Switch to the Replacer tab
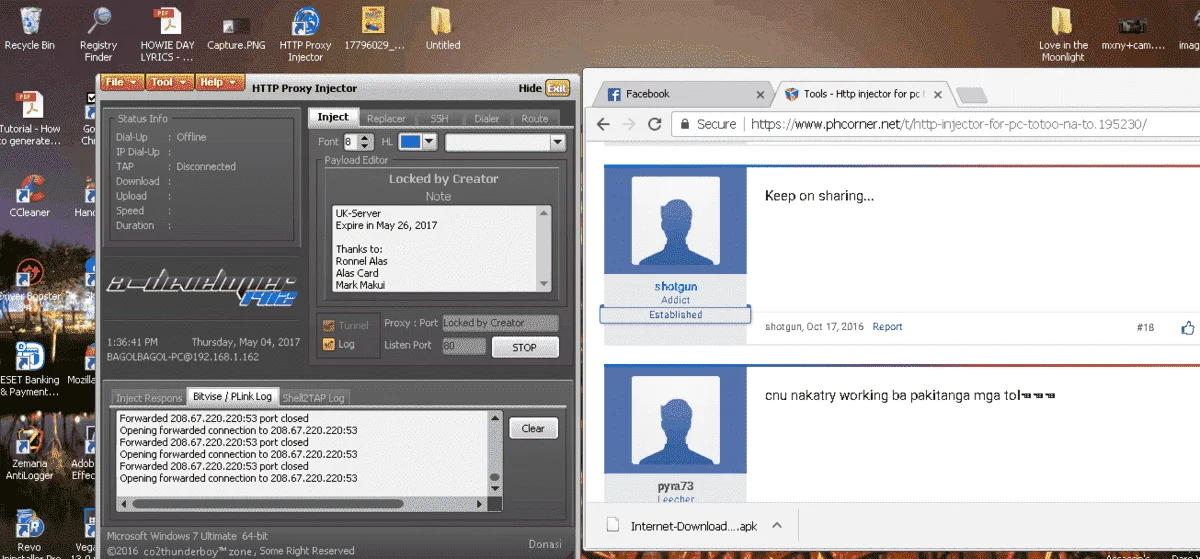1200x559 pixels. coord(386,118)
